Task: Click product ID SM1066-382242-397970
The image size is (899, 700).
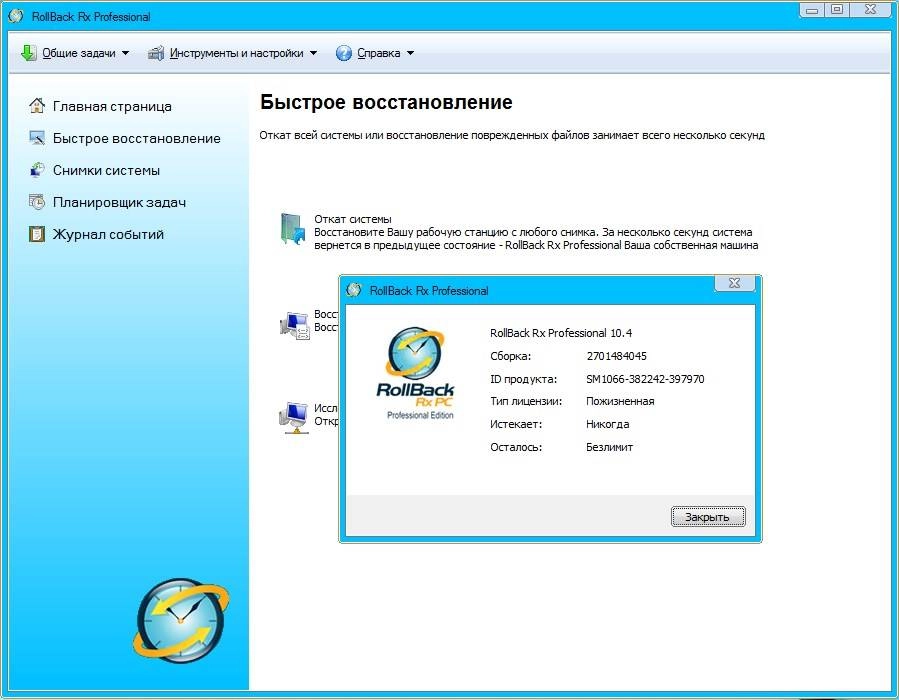Action: click(x=645, y=379)
